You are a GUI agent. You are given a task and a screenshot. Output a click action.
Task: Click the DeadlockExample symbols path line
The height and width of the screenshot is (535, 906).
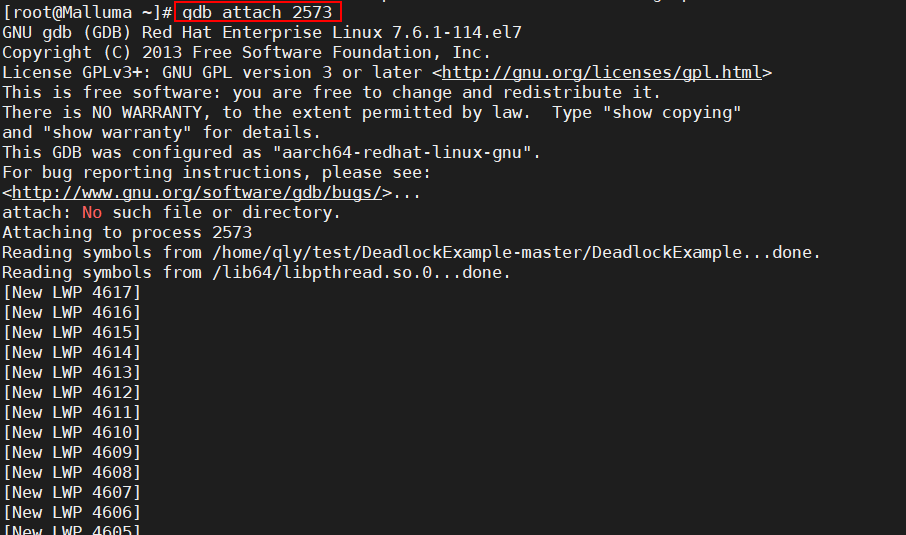[411, 253]
